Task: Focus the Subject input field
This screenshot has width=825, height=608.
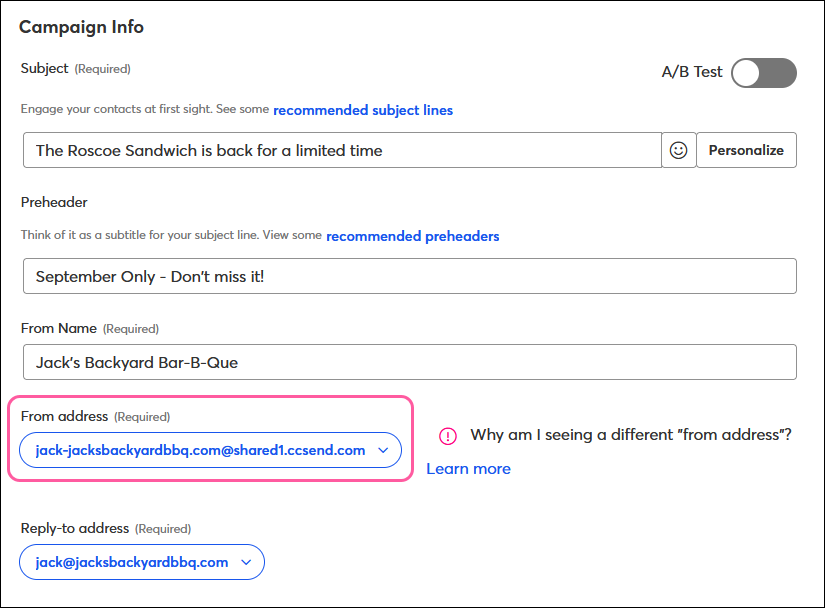Action: click(x=342, y=150)
